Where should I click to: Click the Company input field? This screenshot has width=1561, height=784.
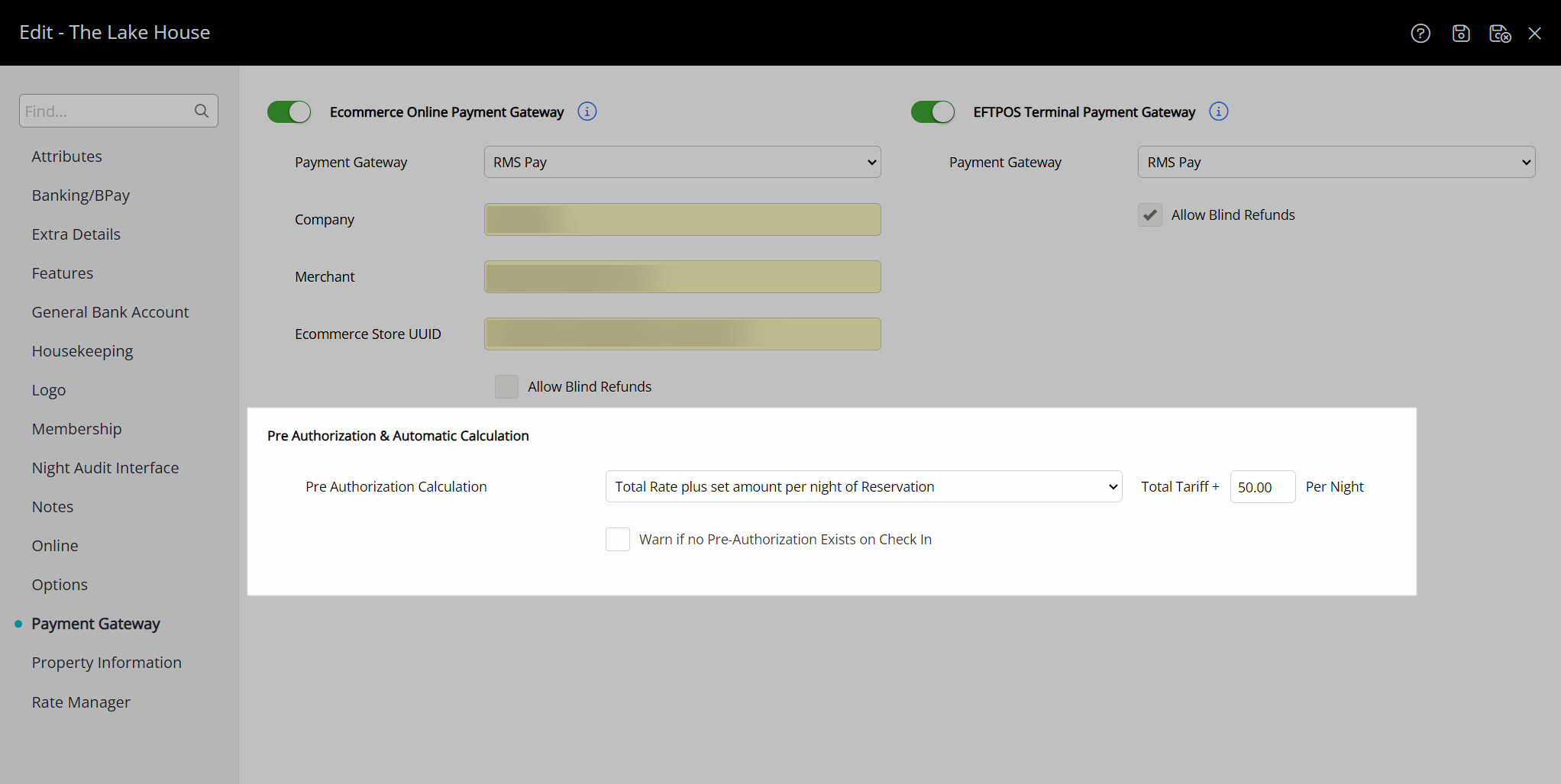click(x=682, y=219)
